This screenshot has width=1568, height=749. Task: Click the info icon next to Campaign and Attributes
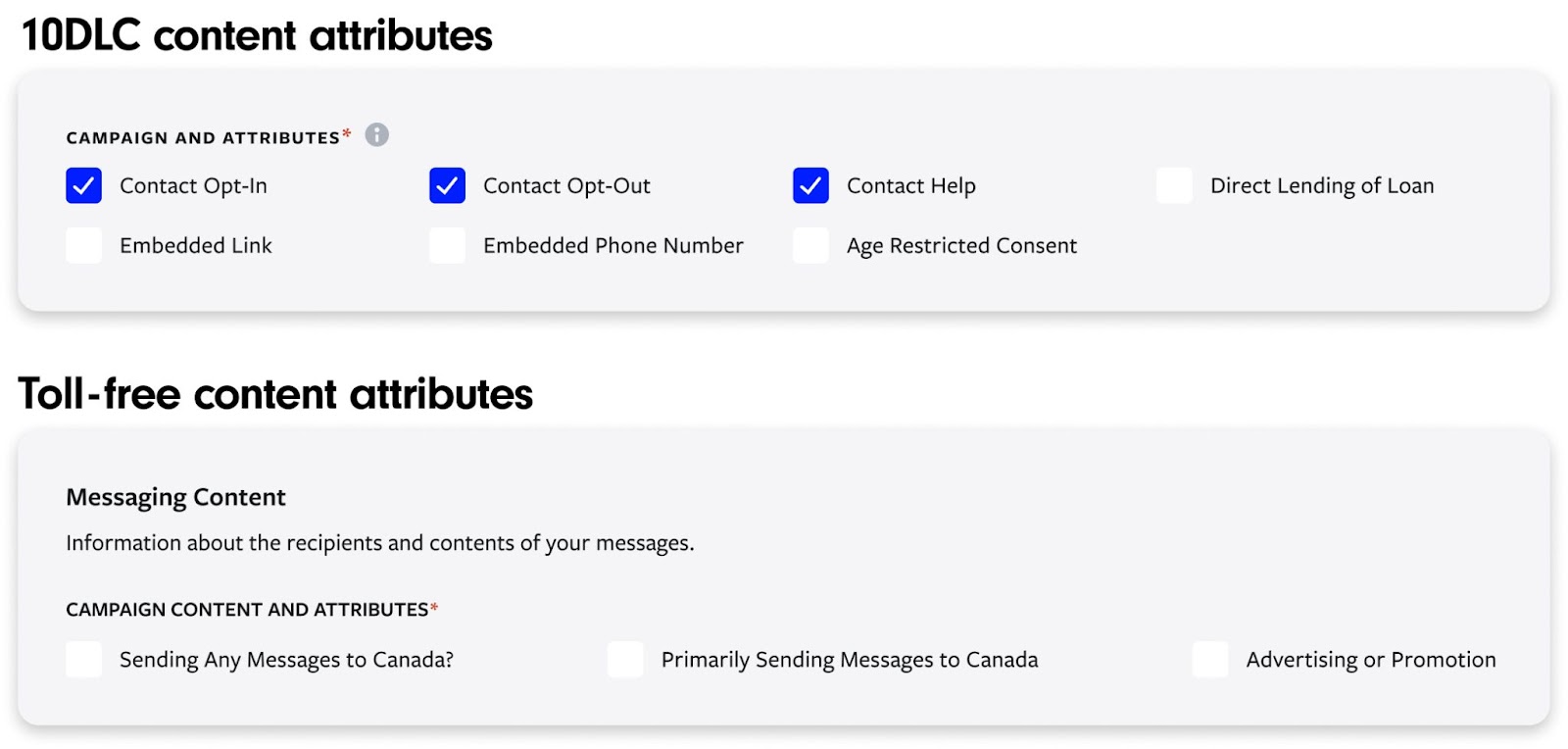[x=376, y=134]
